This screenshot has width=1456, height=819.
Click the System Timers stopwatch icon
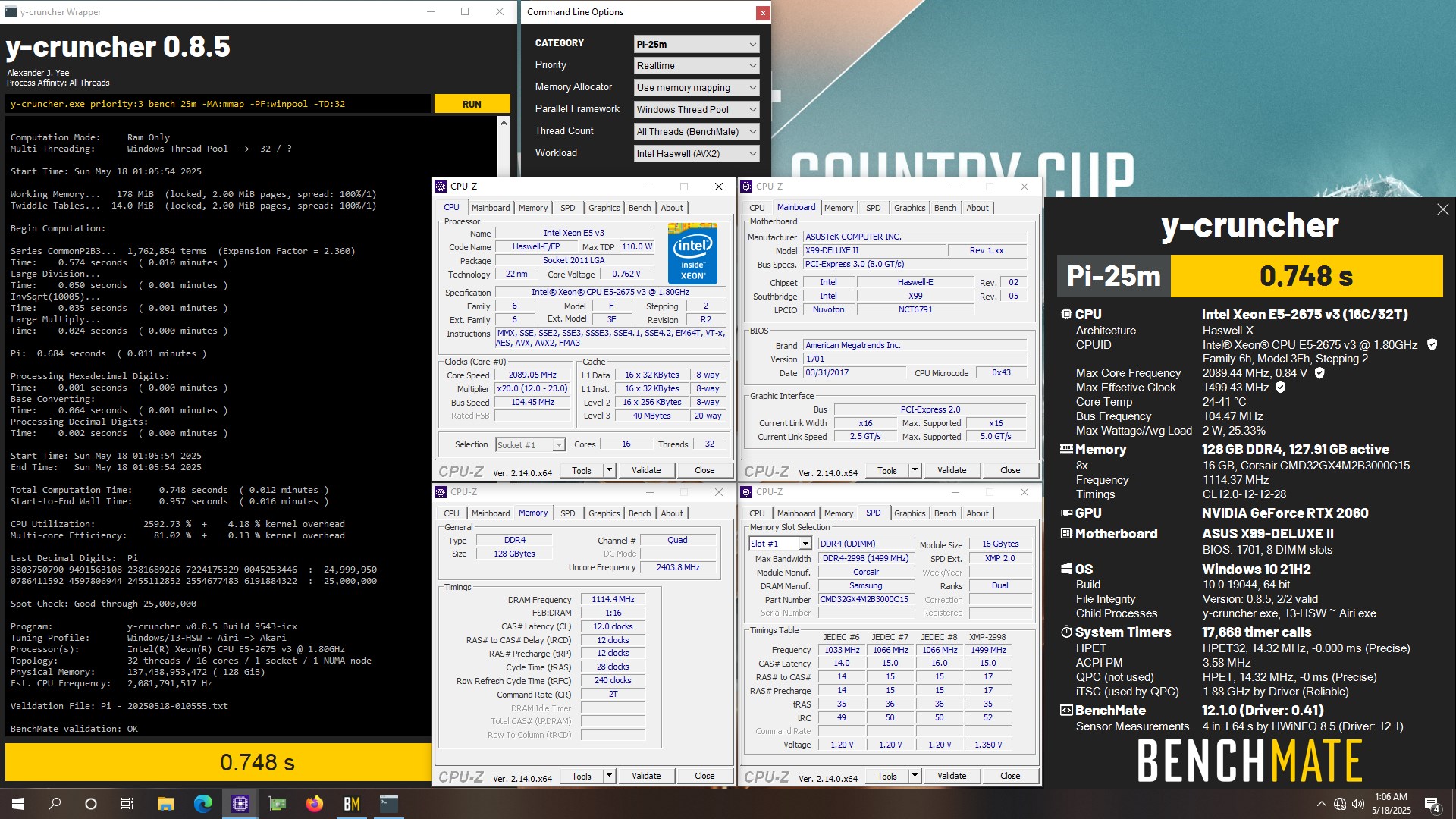(1066, 632)
